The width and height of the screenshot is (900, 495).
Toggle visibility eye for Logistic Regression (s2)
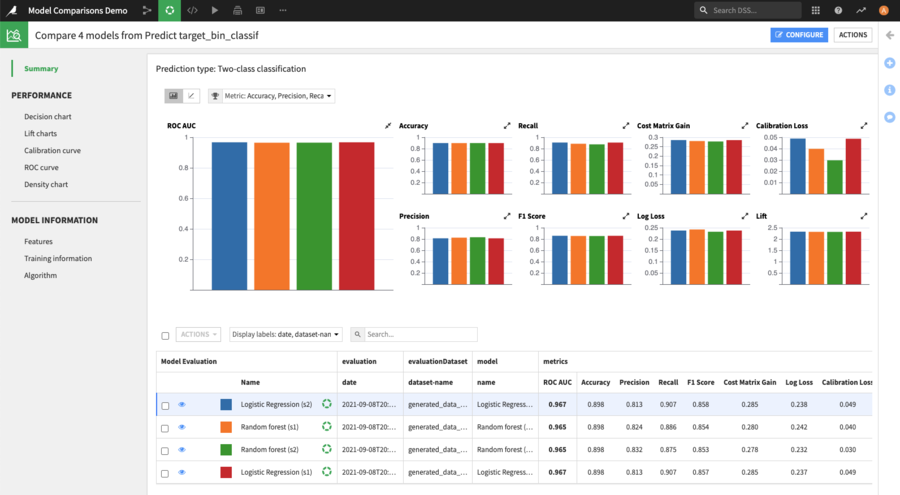pos(182,404)
